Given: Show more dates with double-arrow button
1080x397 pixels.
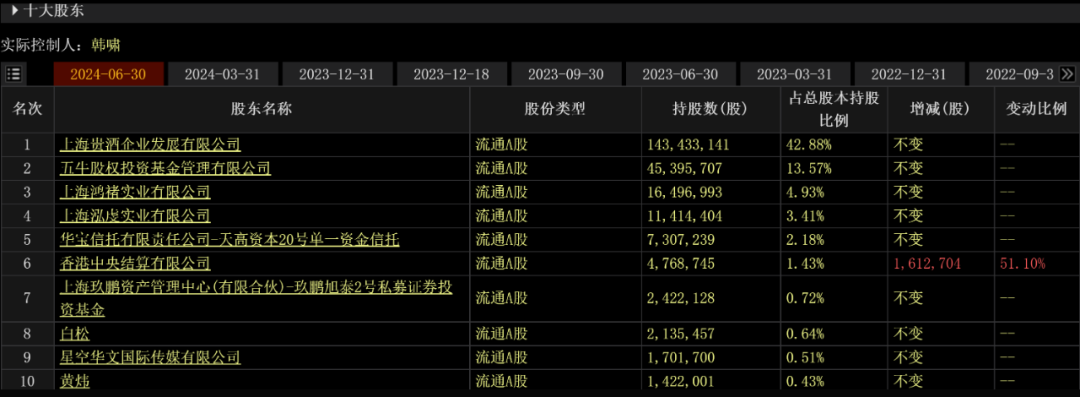Looking at the screenshot, I should click(x=1068, y=74).
